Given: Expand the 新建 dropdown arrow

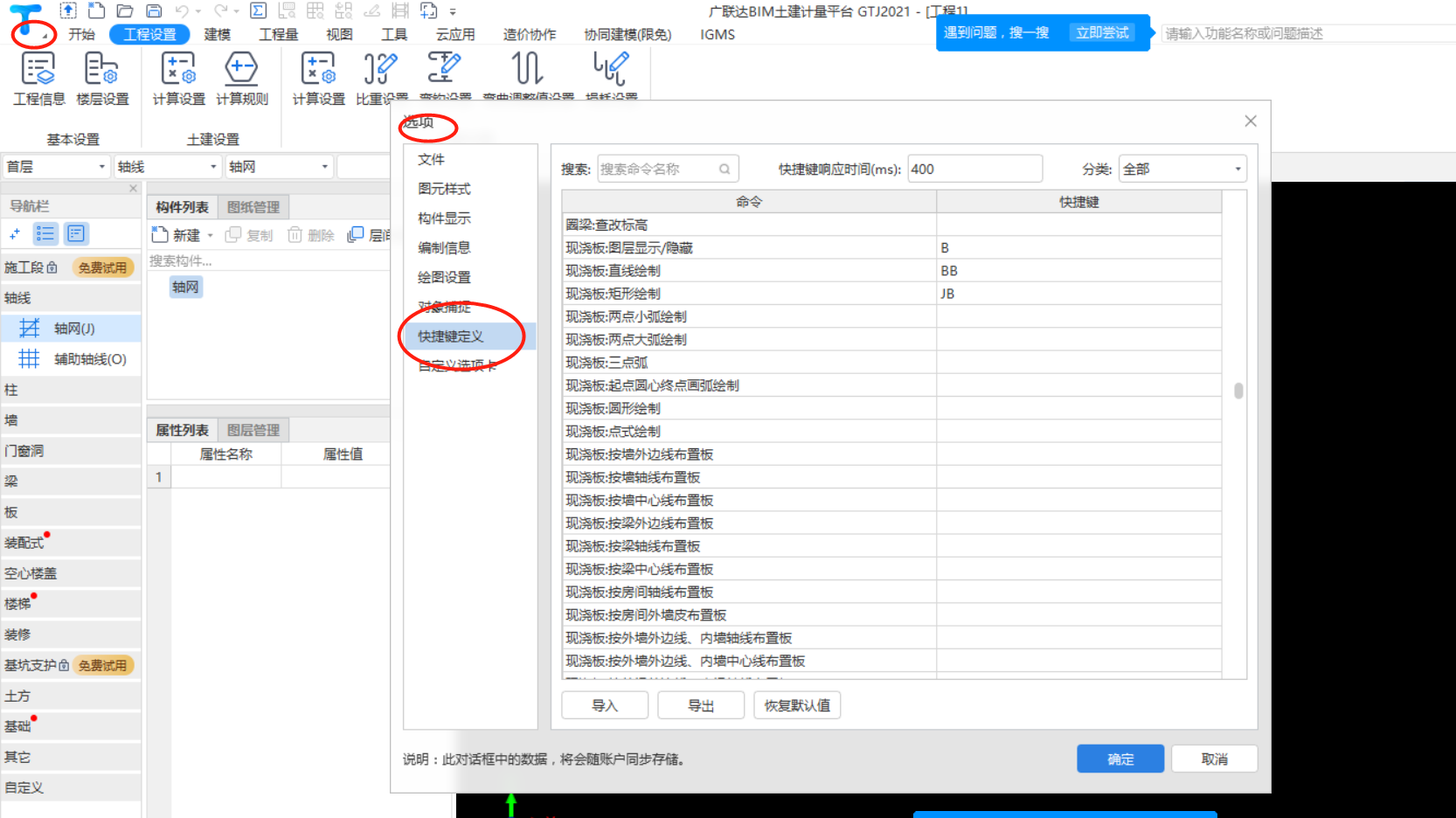Looking at the screenshot, I should click(211, 235).
